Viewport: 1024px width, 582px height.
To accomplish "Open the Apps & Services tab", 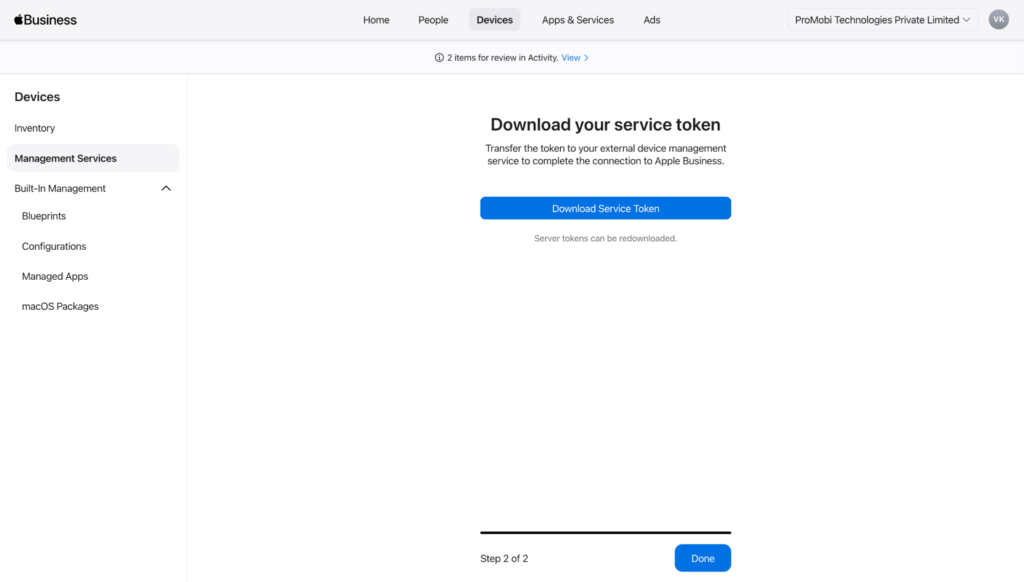I will click(x=577, y=20).
